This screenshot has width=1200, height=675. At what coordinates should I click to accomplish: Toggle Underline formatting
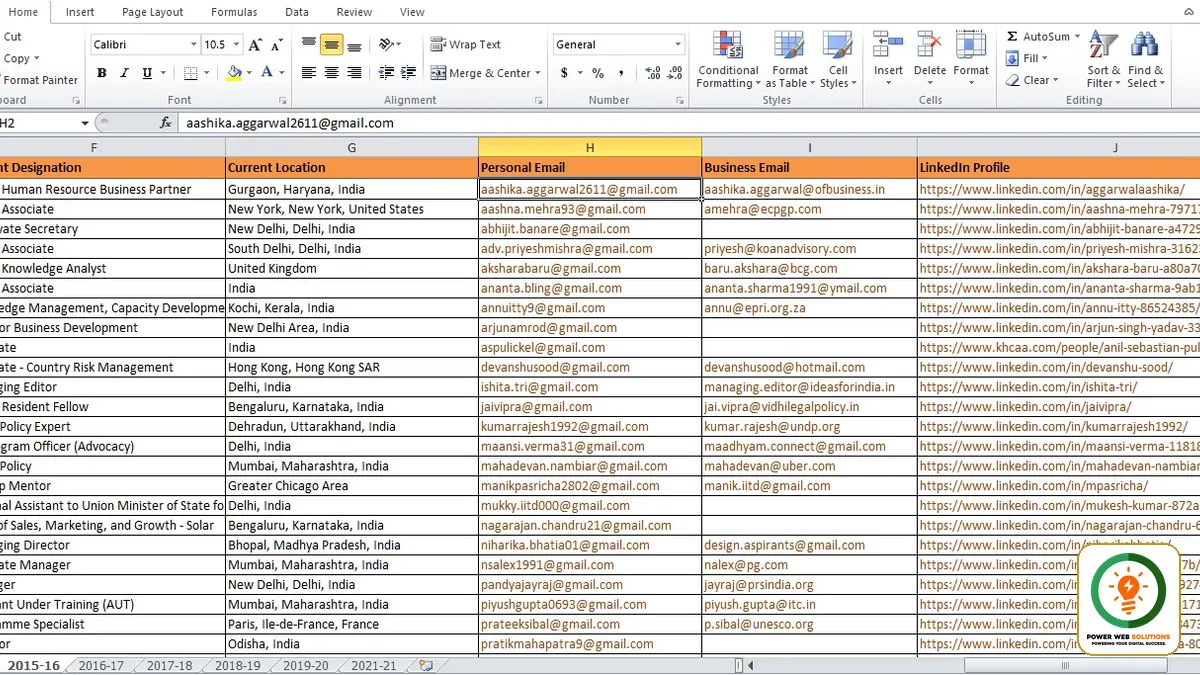click(x=147, y=73)
